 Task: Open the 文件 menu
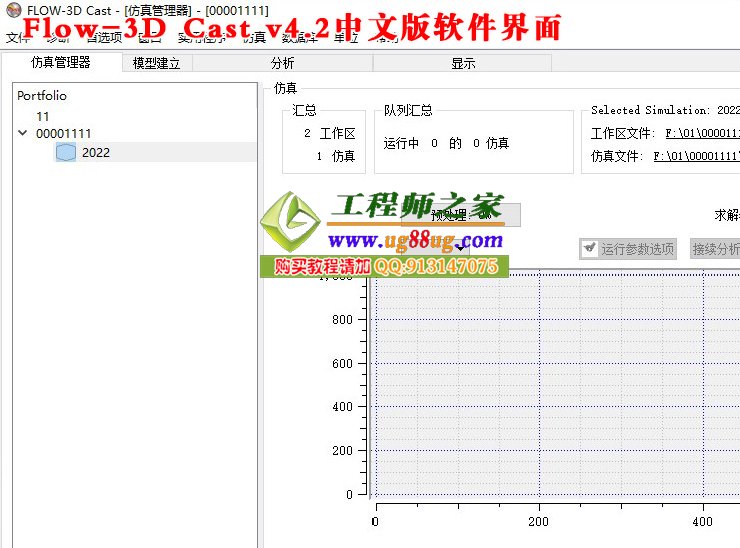point(17,37)
